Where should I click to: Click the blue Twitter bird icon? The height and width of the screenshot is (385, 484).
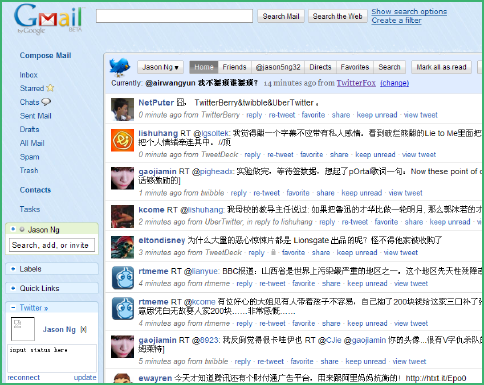(120, 67)
